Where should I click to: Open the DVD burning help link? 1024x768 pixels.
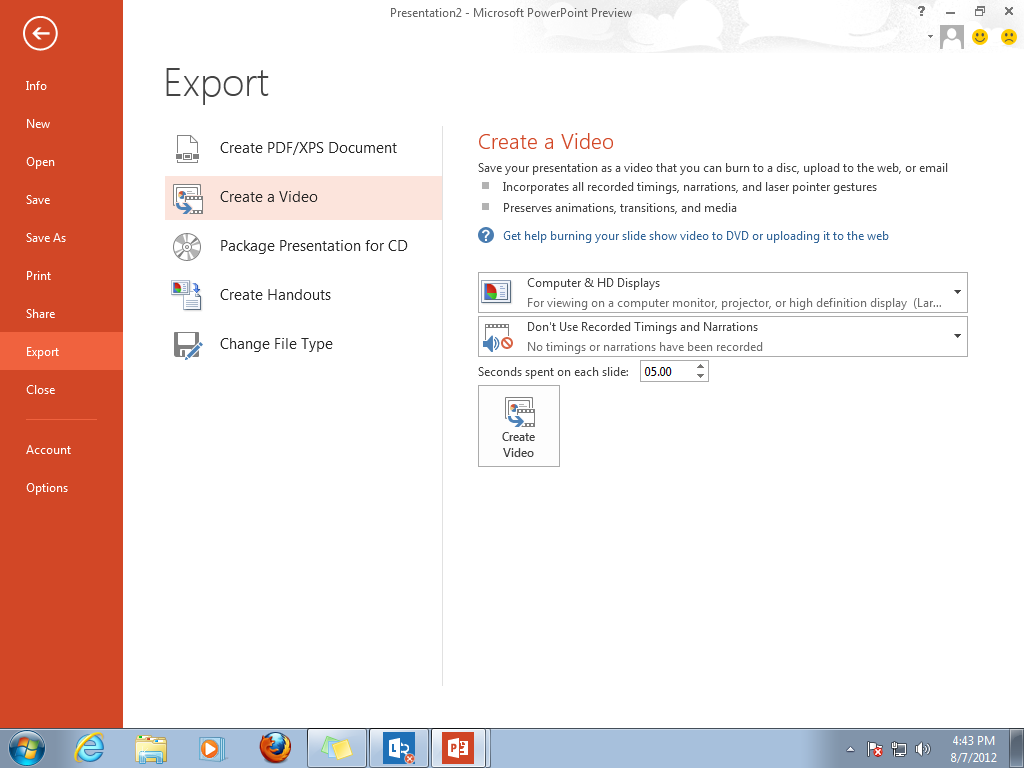click(696, 236)
